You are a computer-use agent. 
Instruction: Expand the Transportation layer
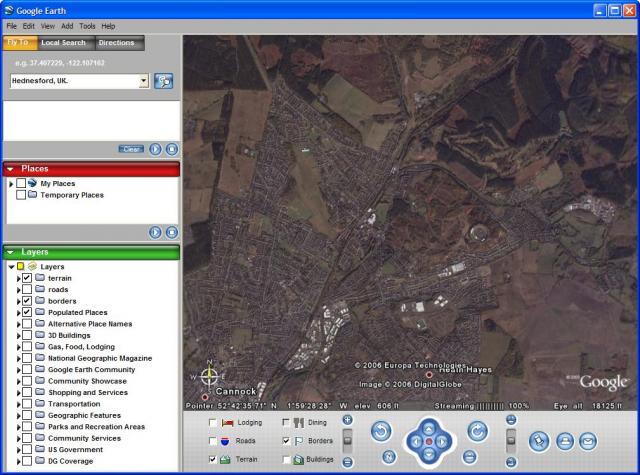tap(18, 404)
